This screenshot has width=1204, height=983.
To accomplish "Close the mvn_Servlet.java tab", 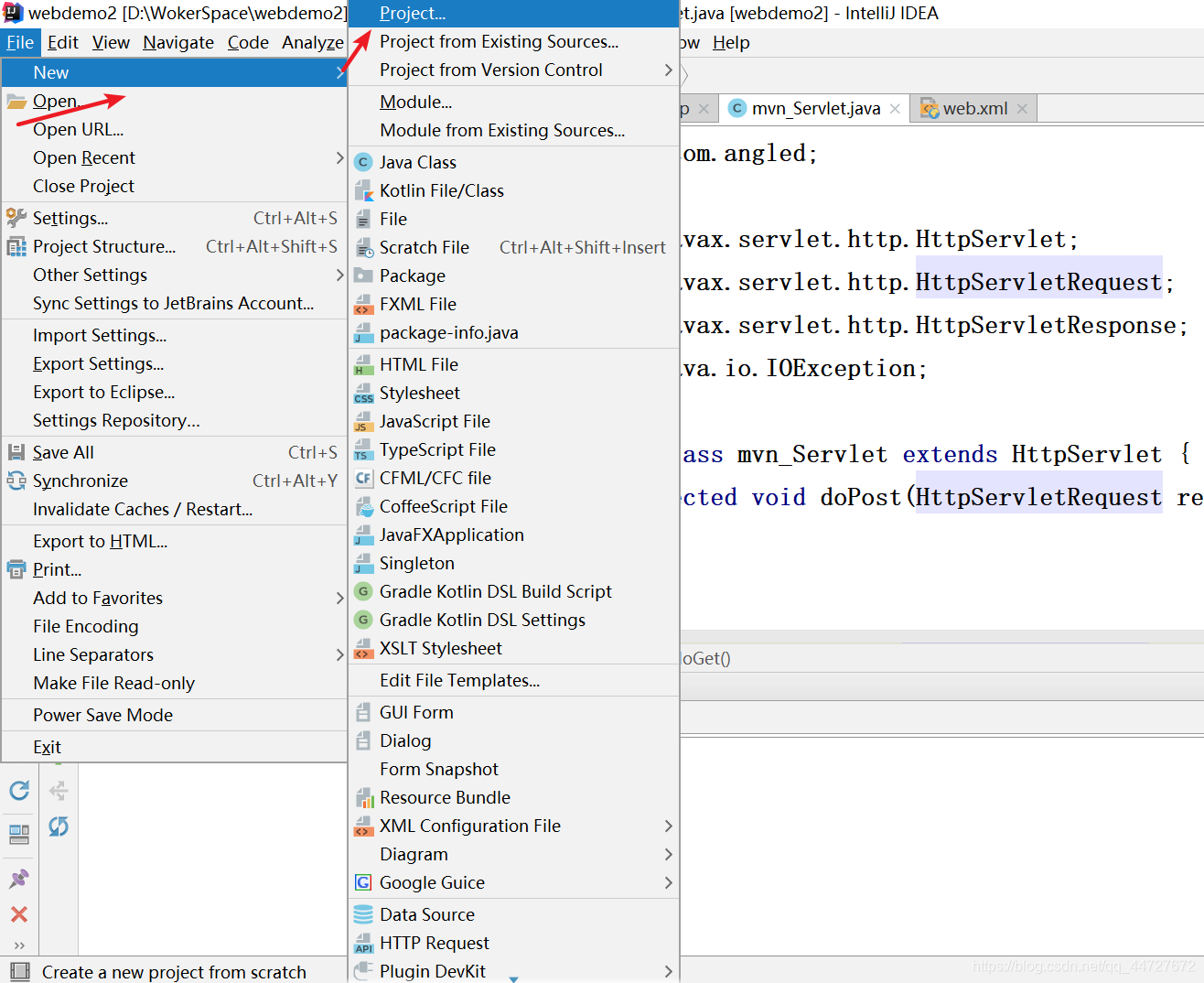I will (x=895, y=109).
